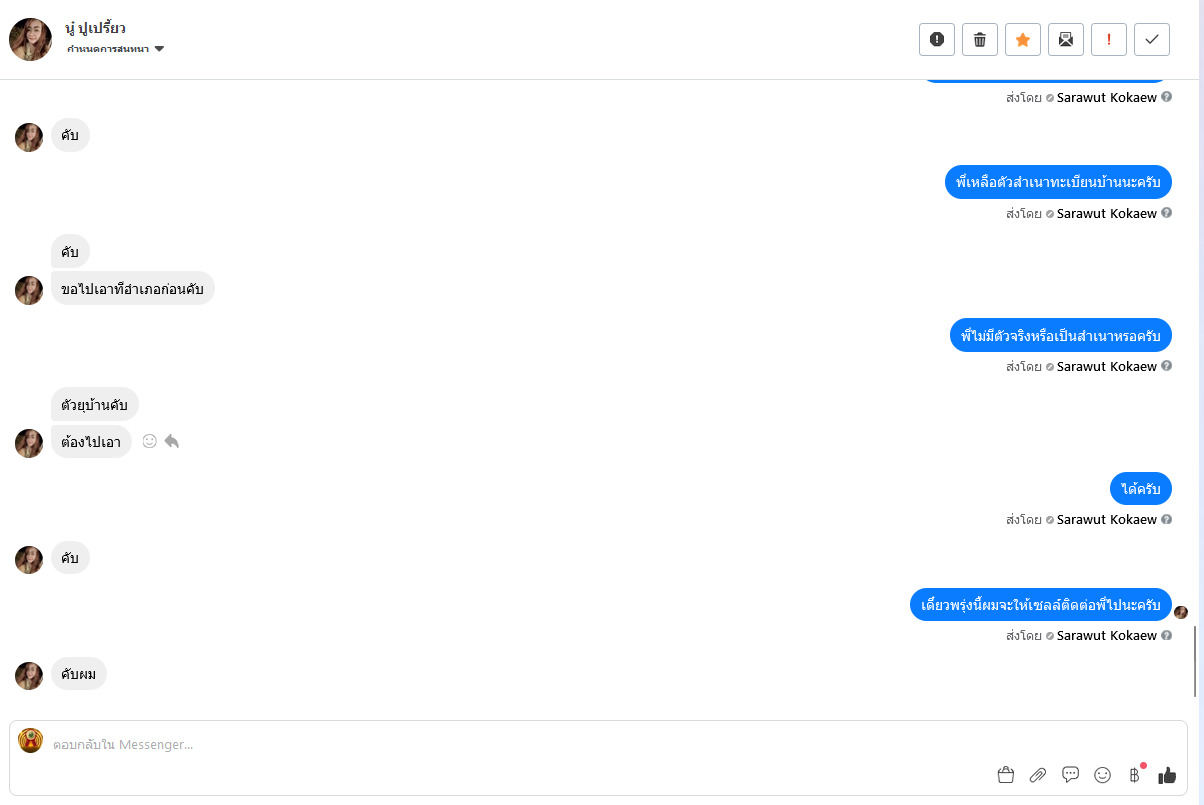Click the reply arrow beside "ต้องไปเอา" message
The image size is (1204, 805).
(172, 441)
